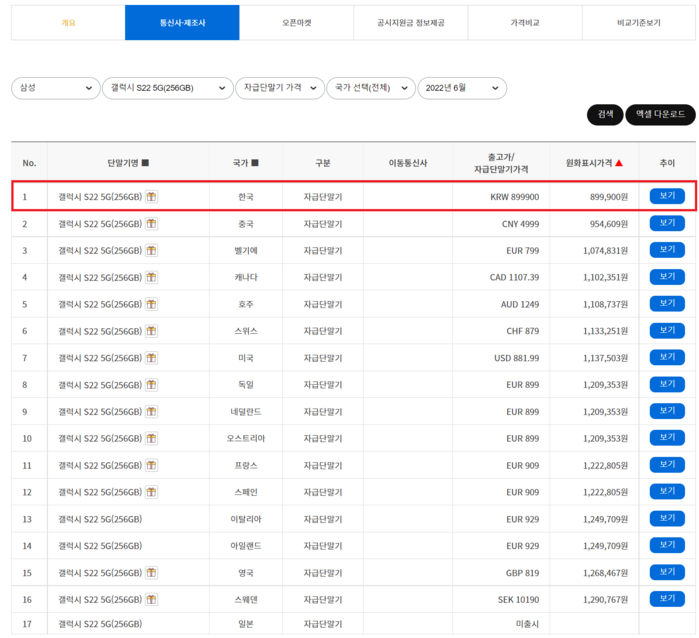Click 보기 button for 캐나다 row

coord(667,277)
